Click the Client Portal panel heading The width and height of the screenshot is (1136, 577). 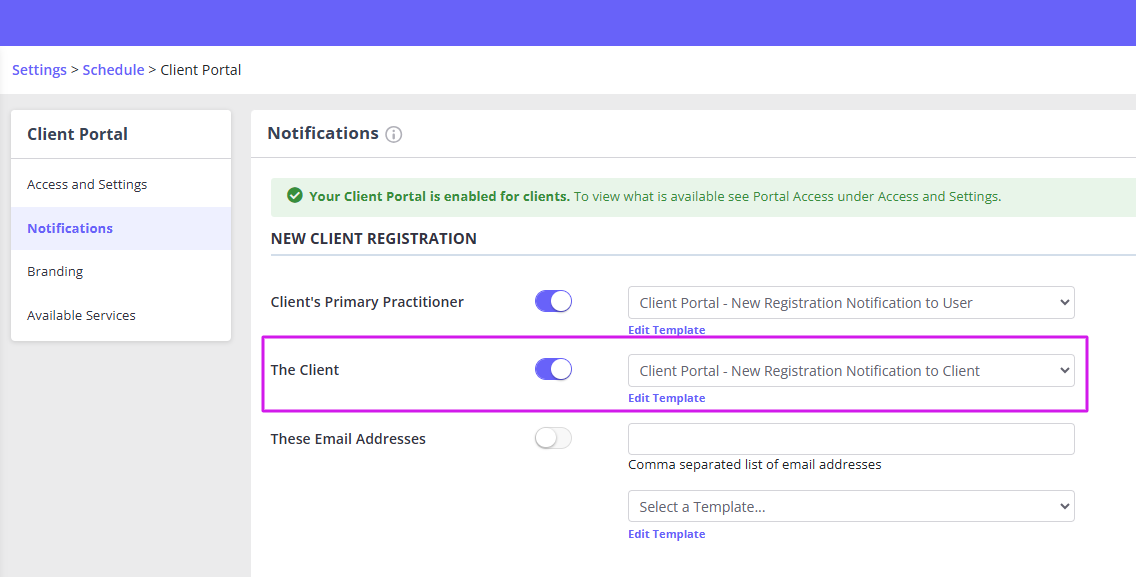[77, 133]
